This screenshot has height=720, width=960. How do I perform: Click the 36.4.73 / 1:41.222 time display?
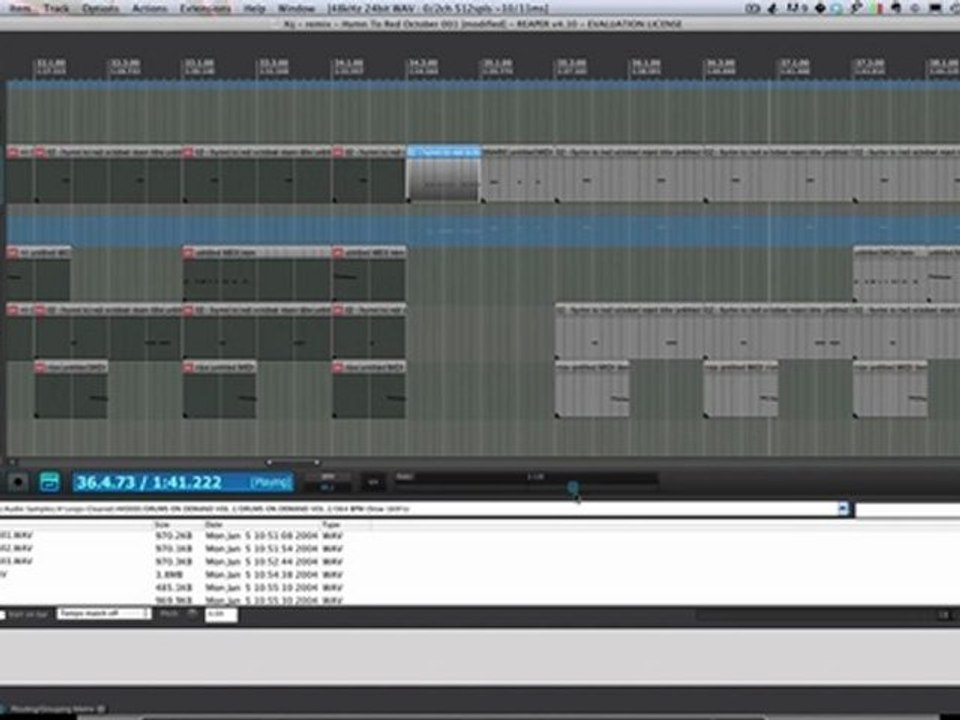coord(182,482)
